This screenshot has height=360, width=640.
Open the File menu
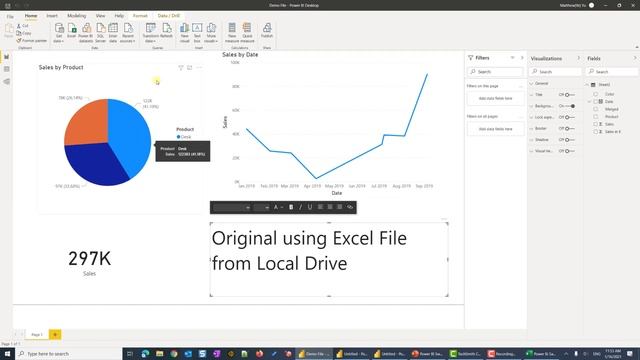tap(10, 16)
